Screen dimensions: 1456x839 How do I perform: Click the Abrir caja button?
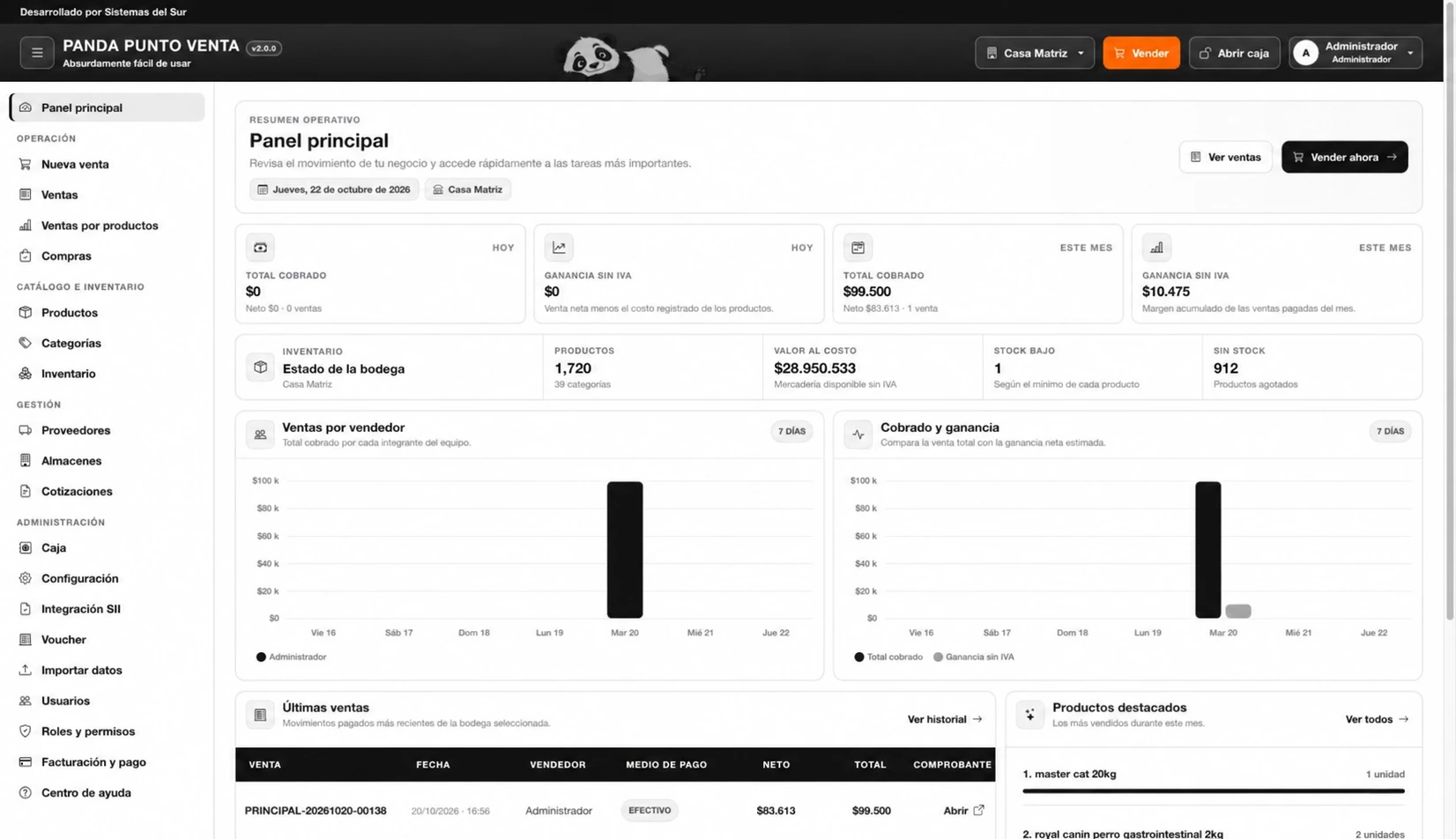click(1234, 53)
